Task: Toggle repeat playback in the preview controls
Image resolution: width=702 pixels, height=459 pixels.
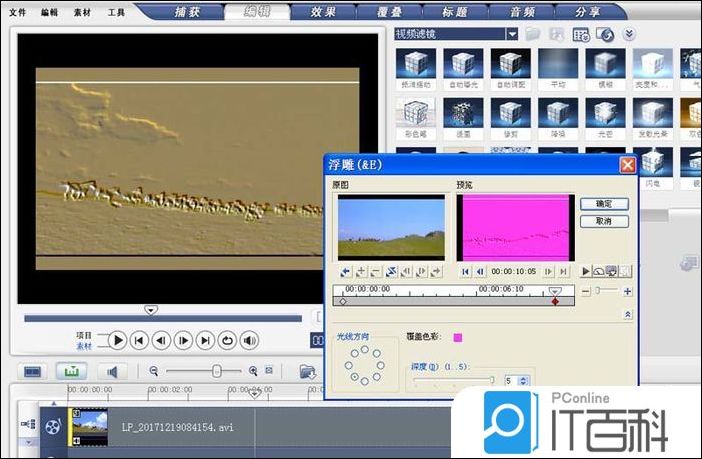Action: [x=227, y=340]
